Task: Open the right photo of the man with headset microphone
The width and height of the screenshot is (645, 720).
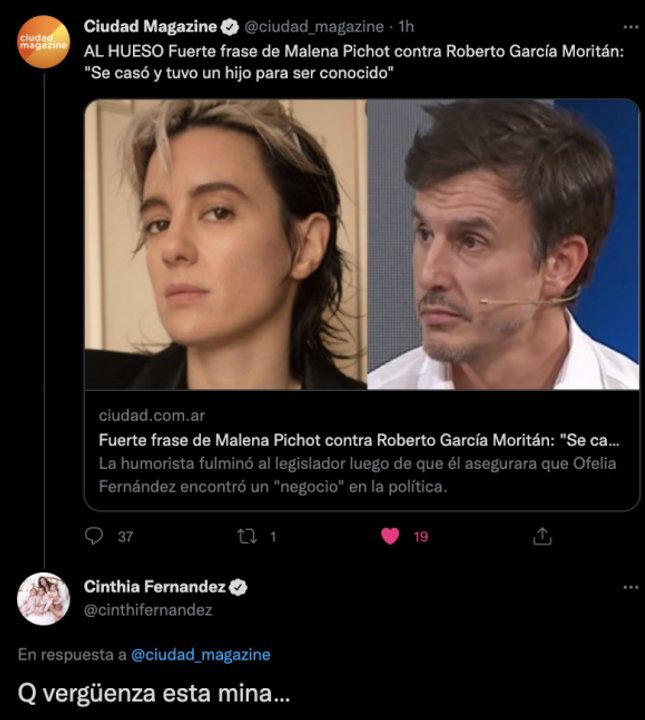Action: pyautogui.click(x=503, y=244)
